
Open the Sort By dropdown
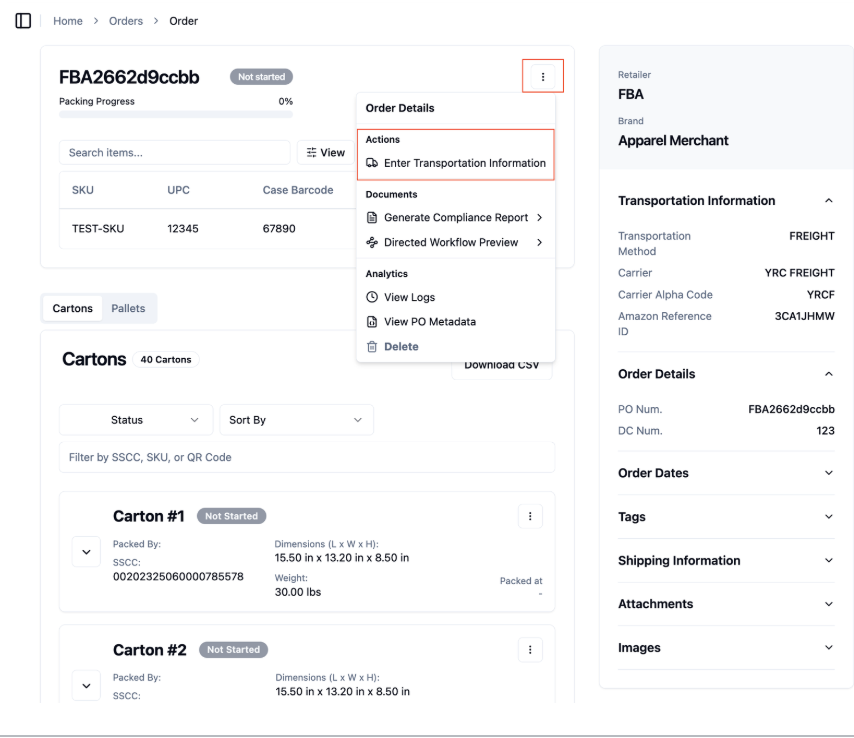coord(296,420)
